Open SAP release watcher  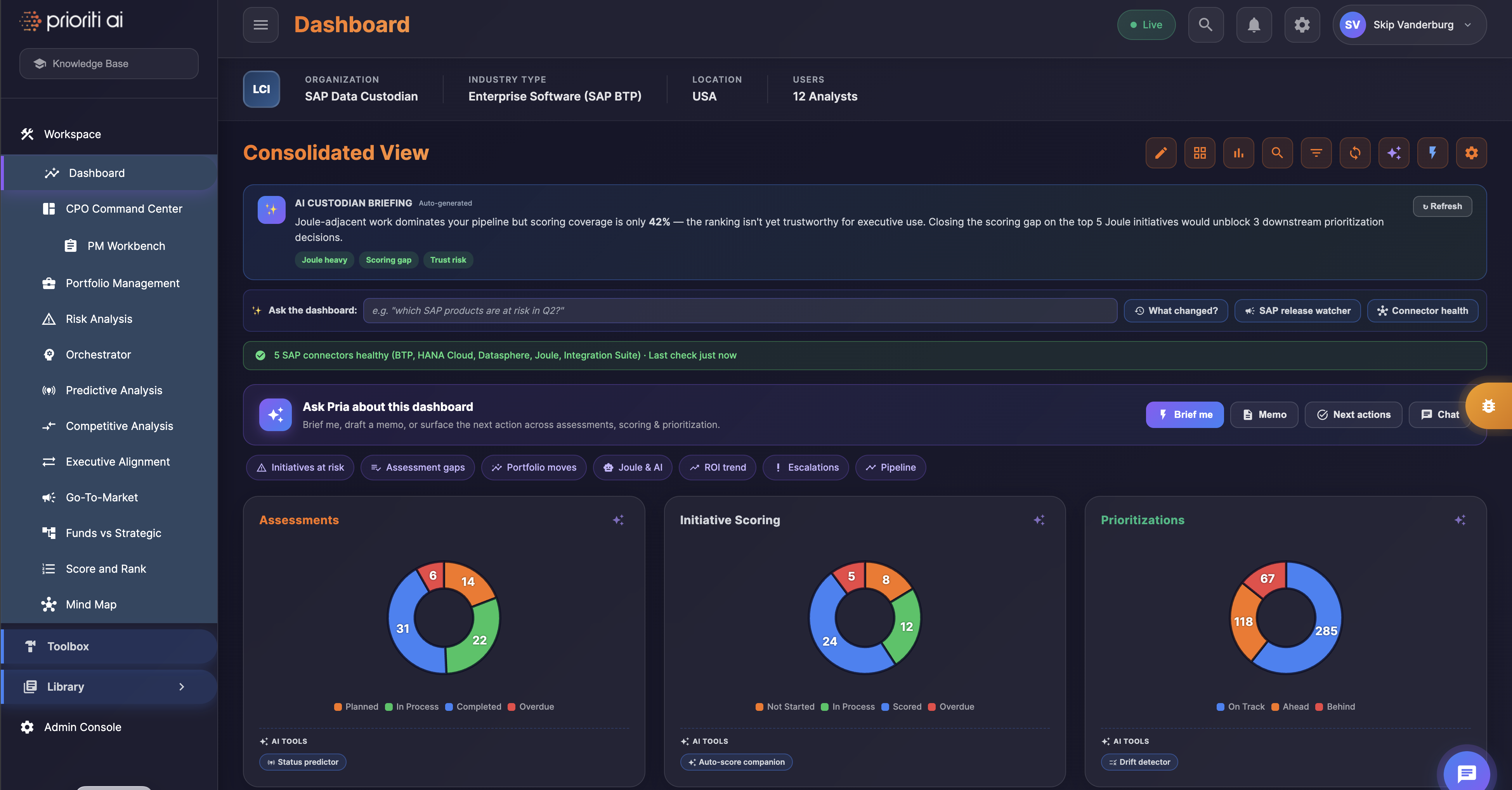1297,311
